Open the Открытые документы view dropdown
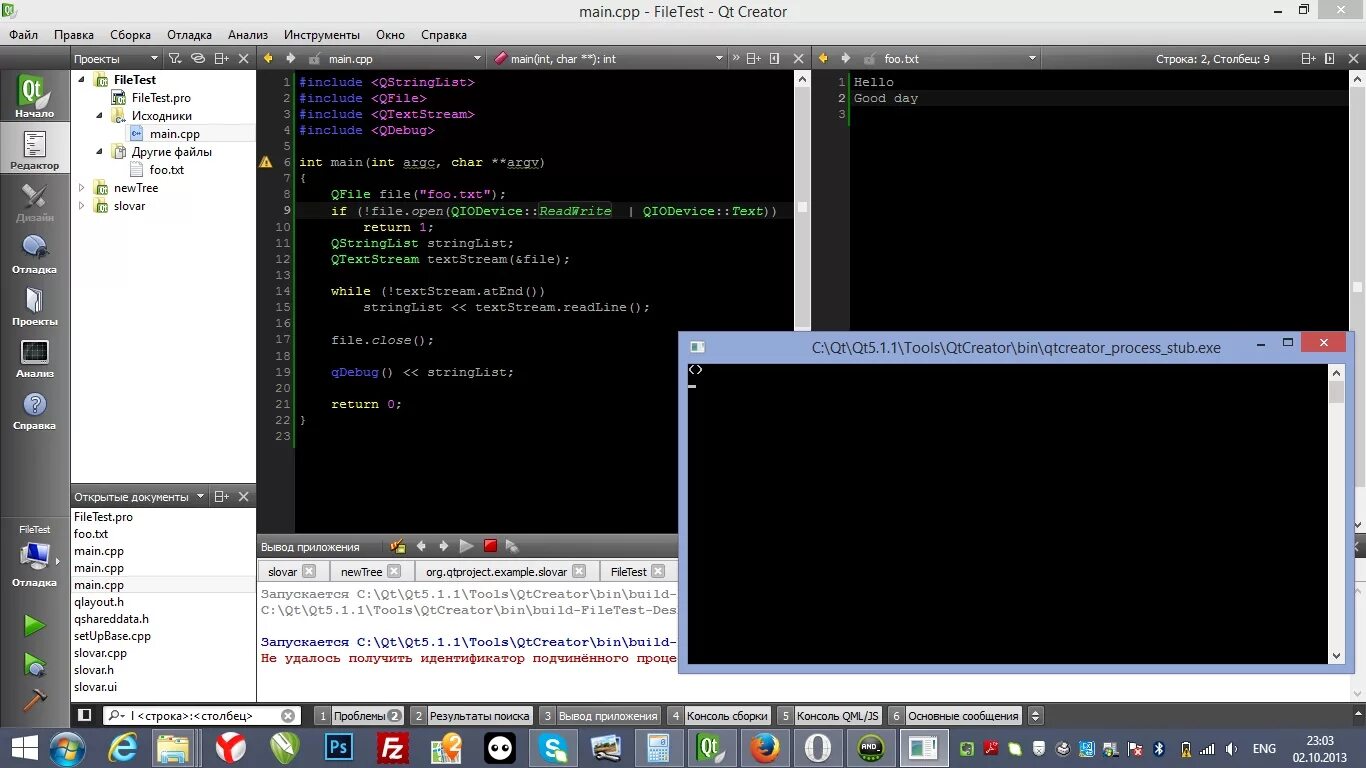Image resolution: width=1366 pixels, height=768 pixels. [x=139, y=496]
